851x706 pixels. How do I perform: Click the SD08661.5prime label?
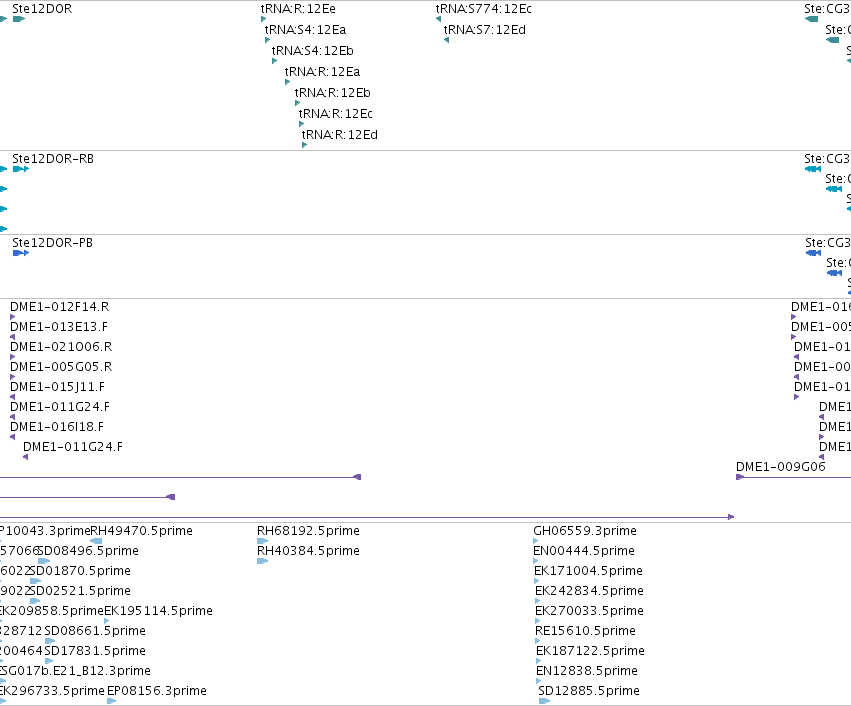click(x=95, y=631)
